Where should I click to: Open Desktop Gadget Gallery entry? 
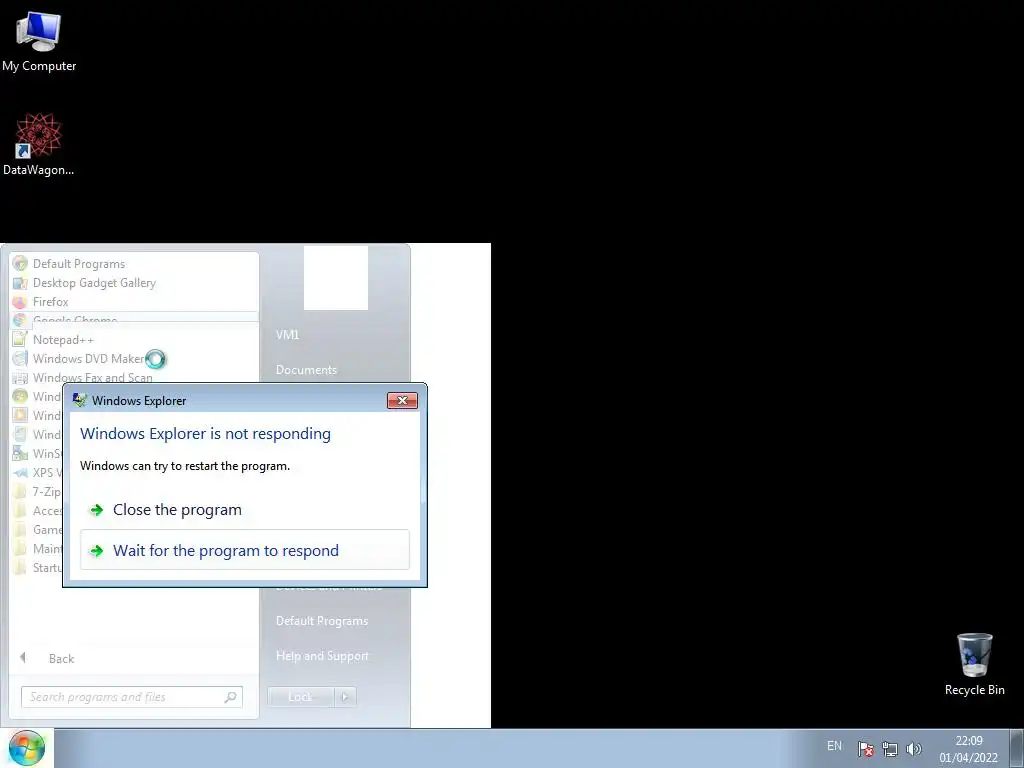[x=94, y=283]
